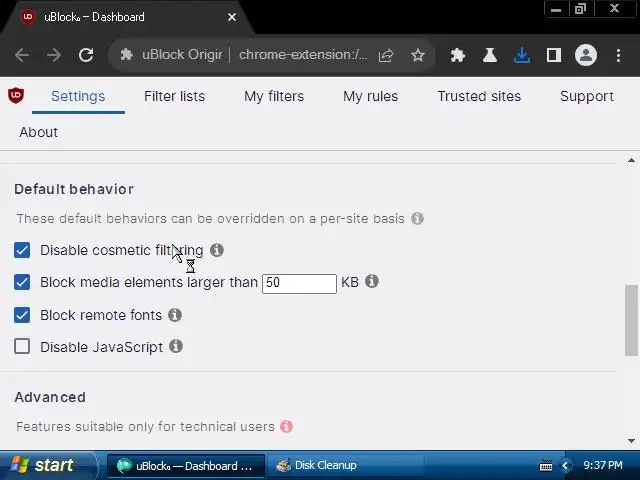
Task: Click the uBlock favicon on the browser tab
Action: click(28, 17)
